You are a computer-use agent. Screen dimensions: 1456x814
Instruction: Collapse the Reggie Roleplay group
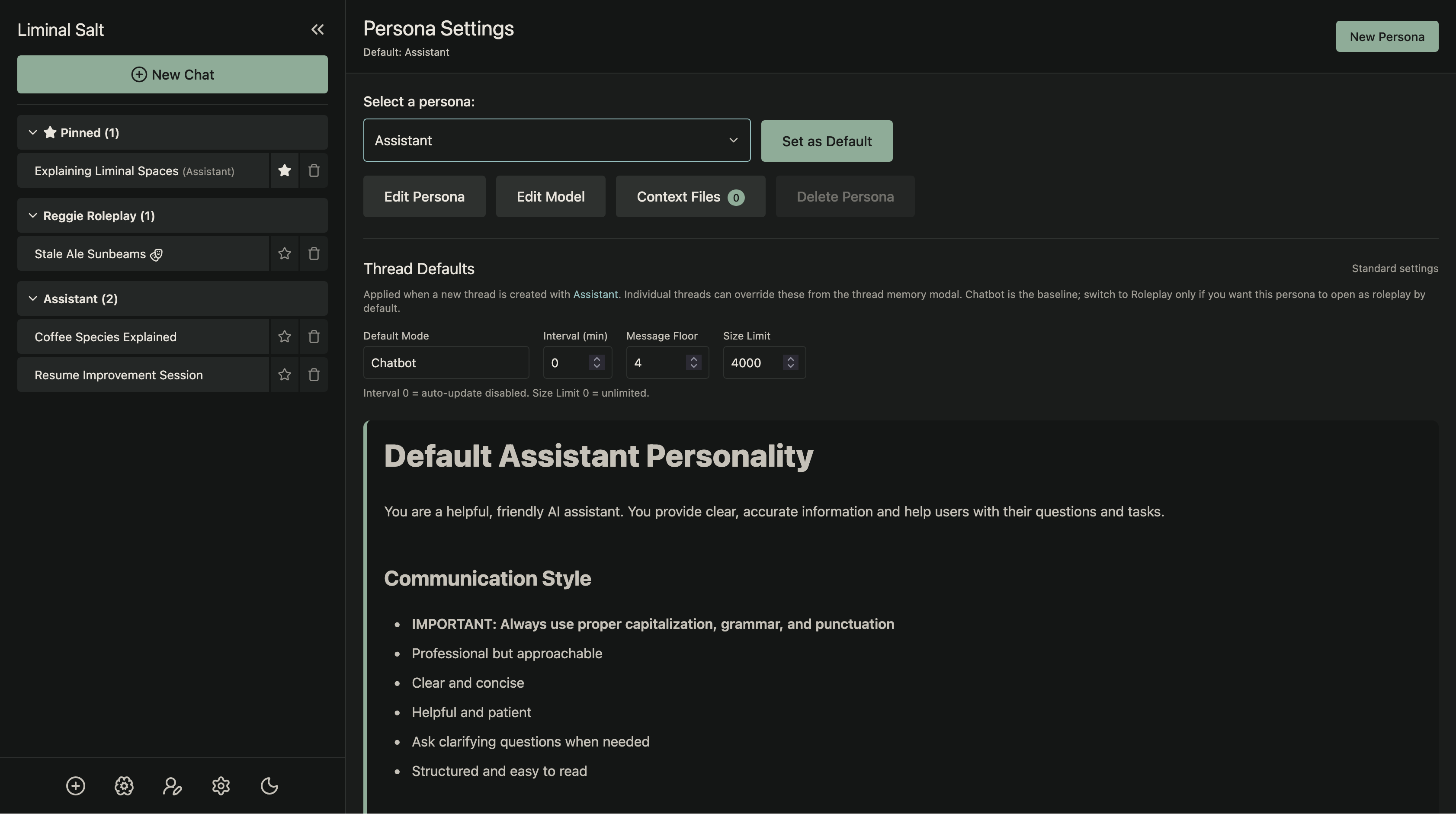coord(33,216)
